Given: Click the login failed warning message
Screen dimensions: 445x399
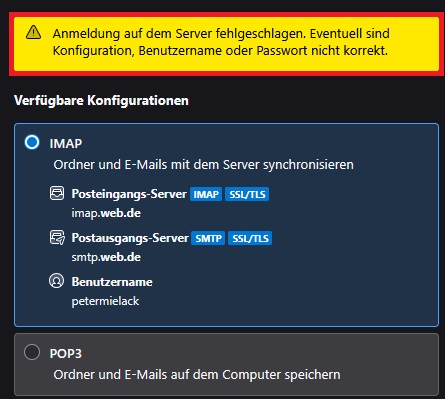Looking at the screenshot, I should coord(221,42).
